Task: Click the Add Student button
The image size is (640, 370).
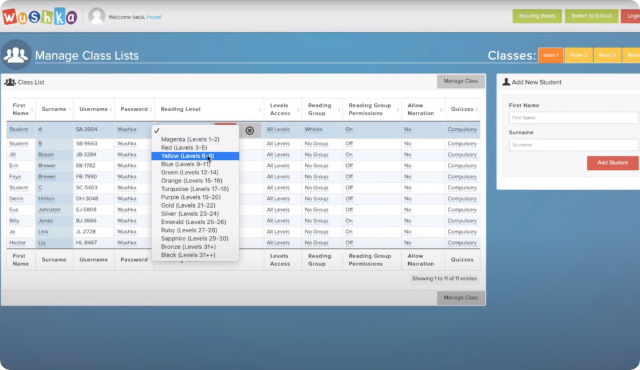Action: pyautogui.click(x=613, y=163)
